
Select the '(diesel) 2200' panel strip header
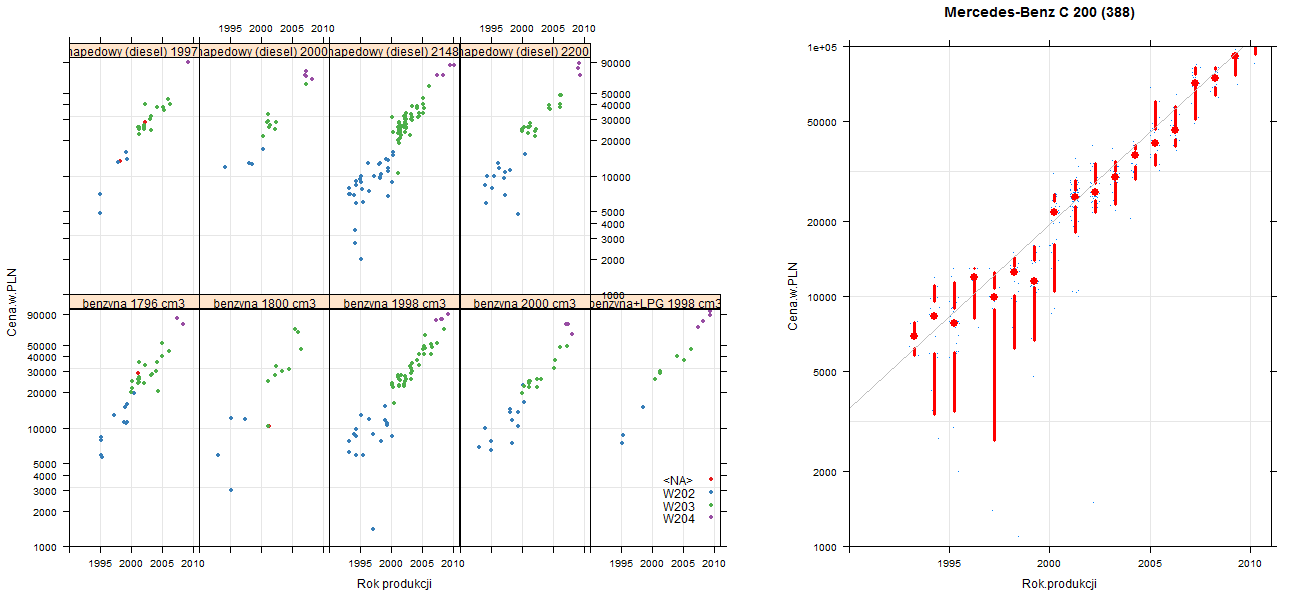(x=524, y=51)
